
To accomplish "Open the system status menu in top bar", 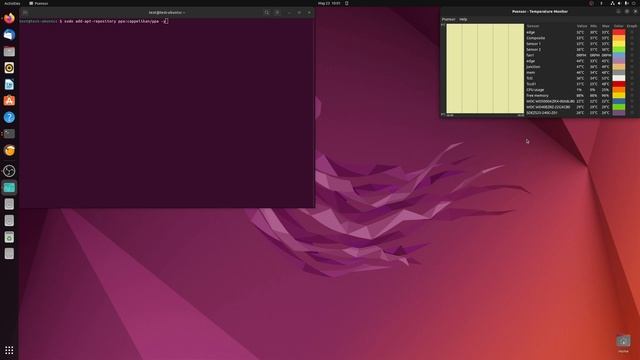I will point(623,3).
